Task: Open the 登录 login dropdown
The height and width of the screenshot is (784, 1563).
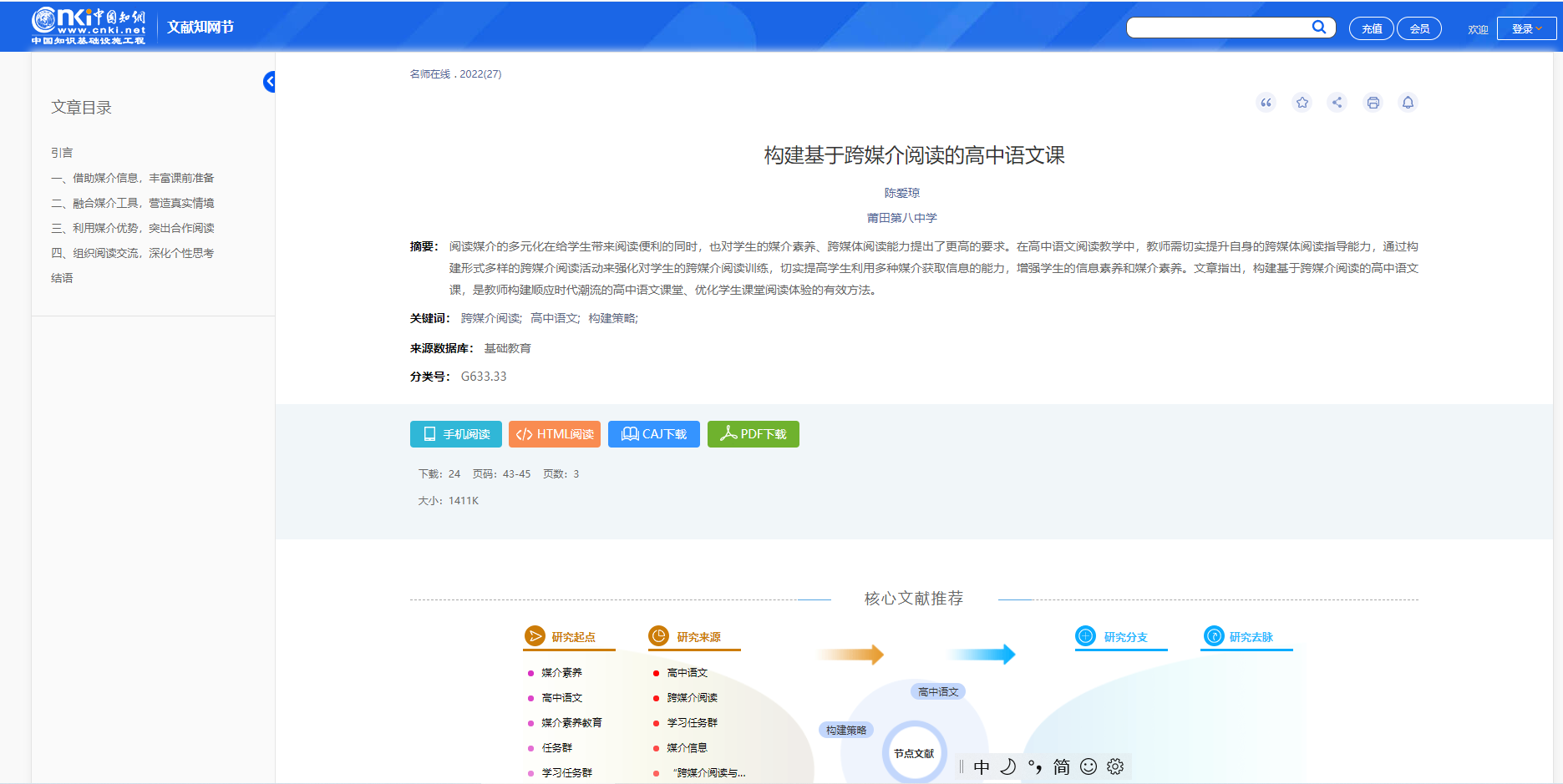Action: tap(1526, 28)
